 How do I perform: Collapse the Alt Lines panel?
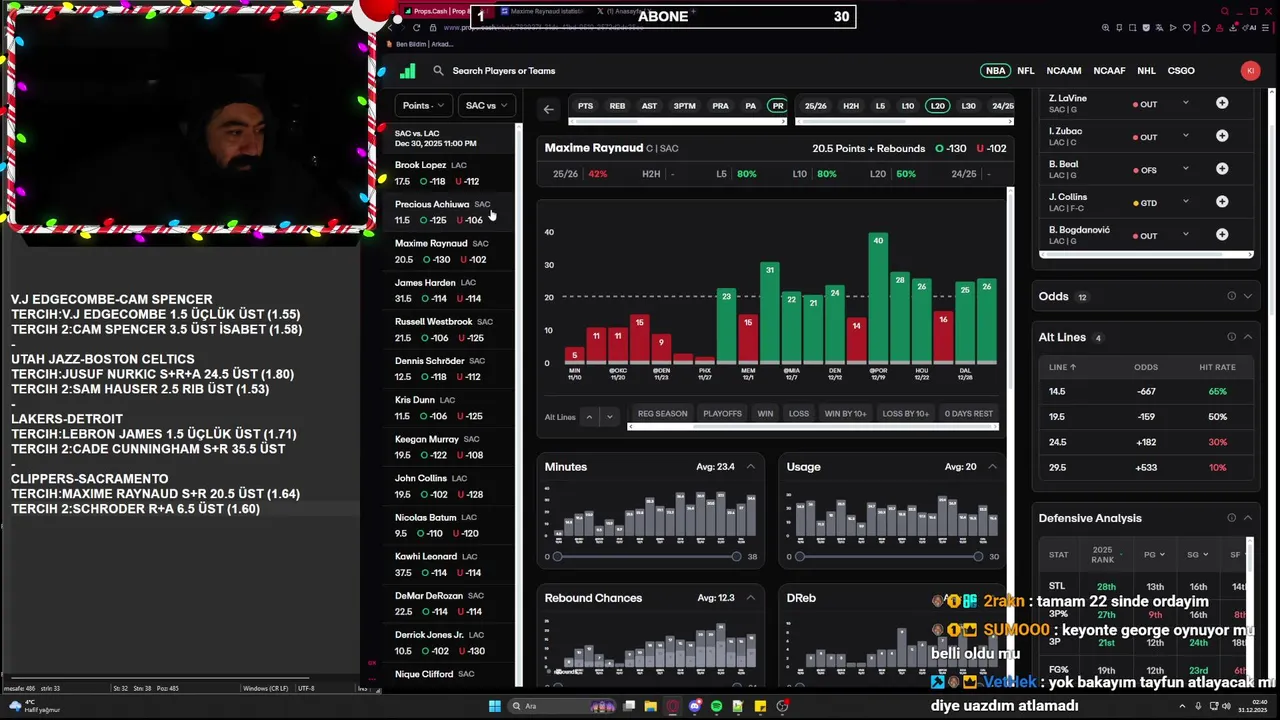point(1247,337)
